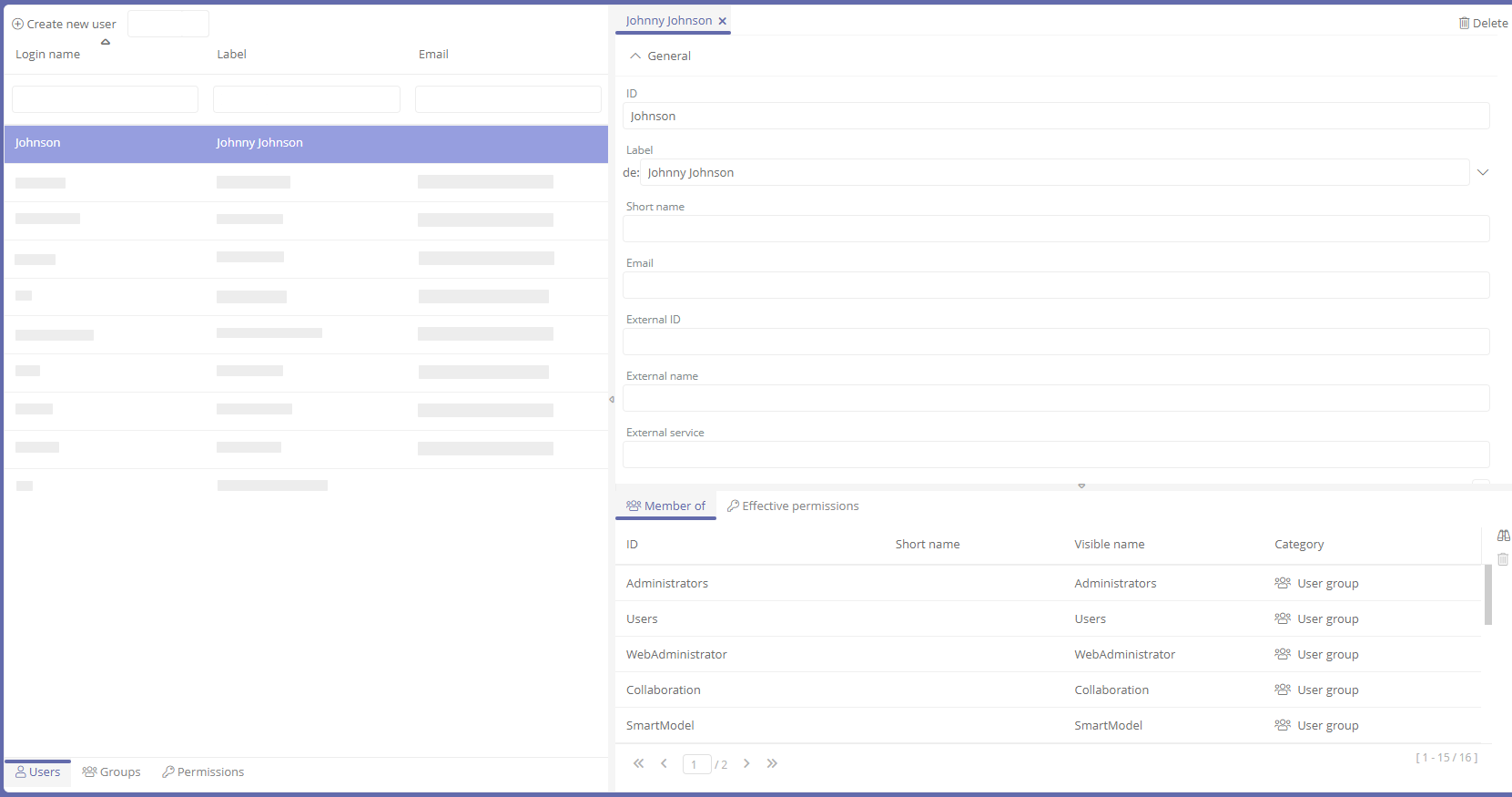
Task: Click the trash icon beside membership table
Action: (x=1504, y=559)
